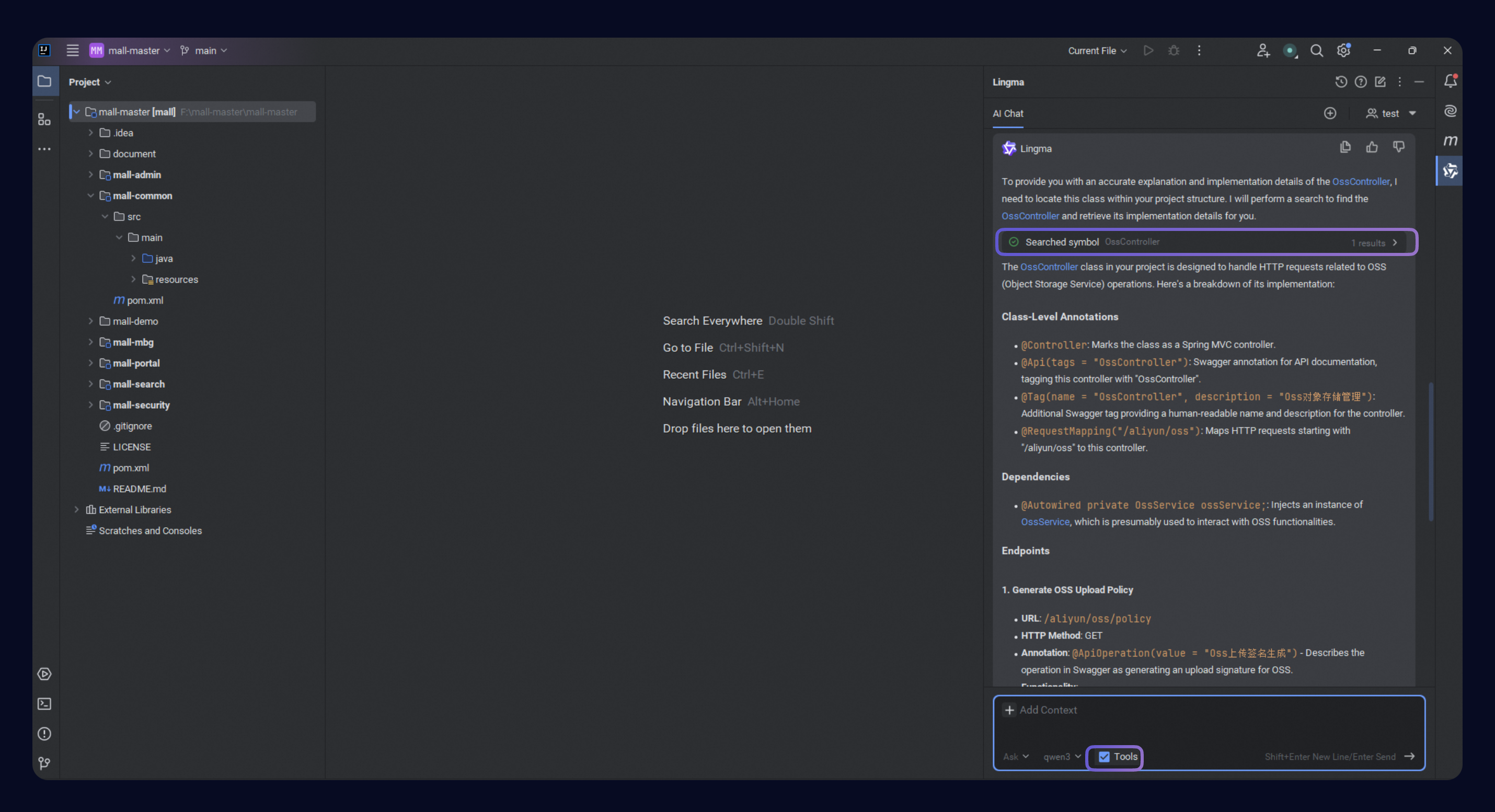Open the Git tool window in sidebar
1495x812 pixels.
(44, 763)
